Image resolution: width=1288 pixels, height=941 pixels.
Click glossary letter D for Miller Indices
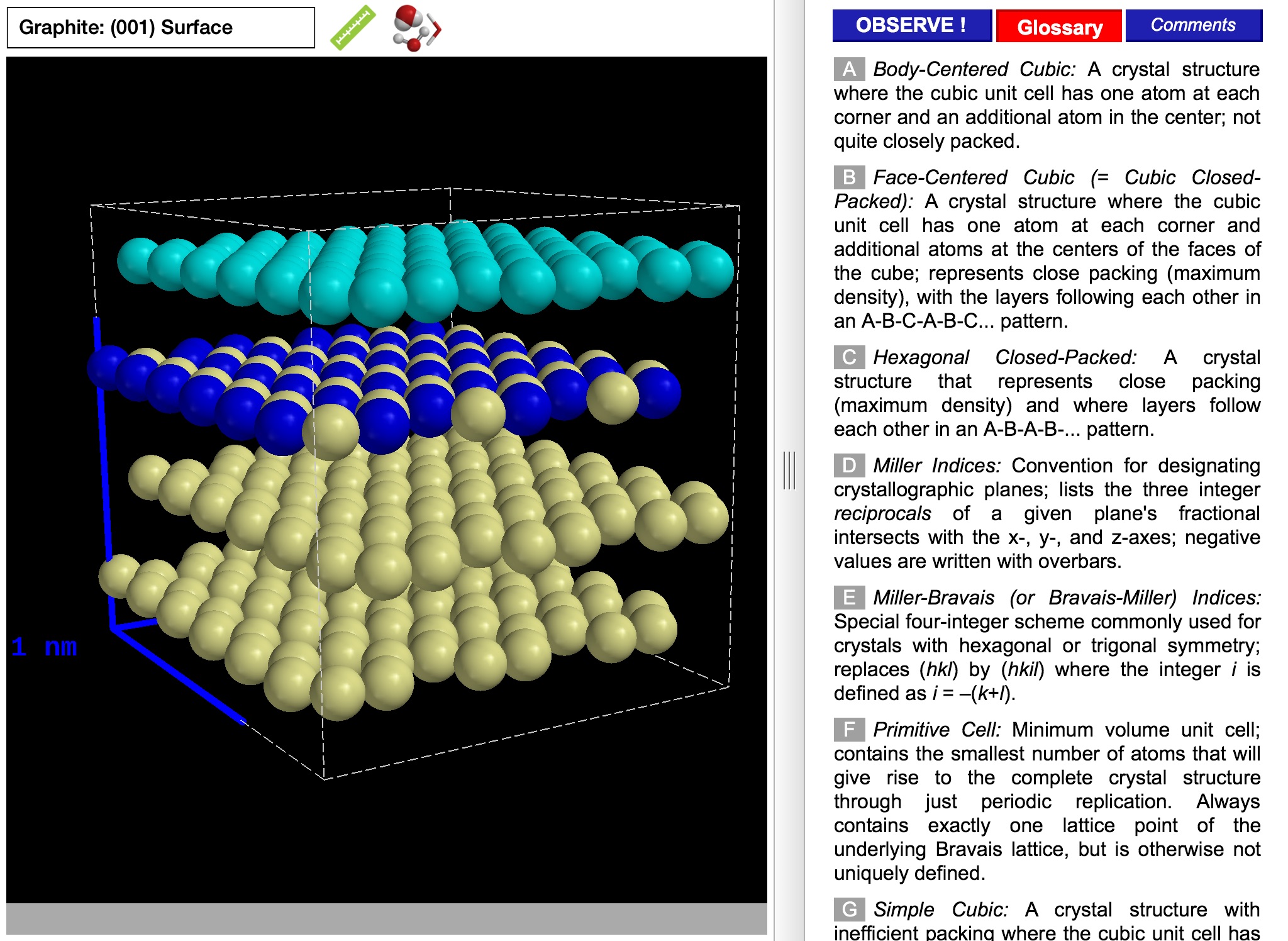(849, 465)
